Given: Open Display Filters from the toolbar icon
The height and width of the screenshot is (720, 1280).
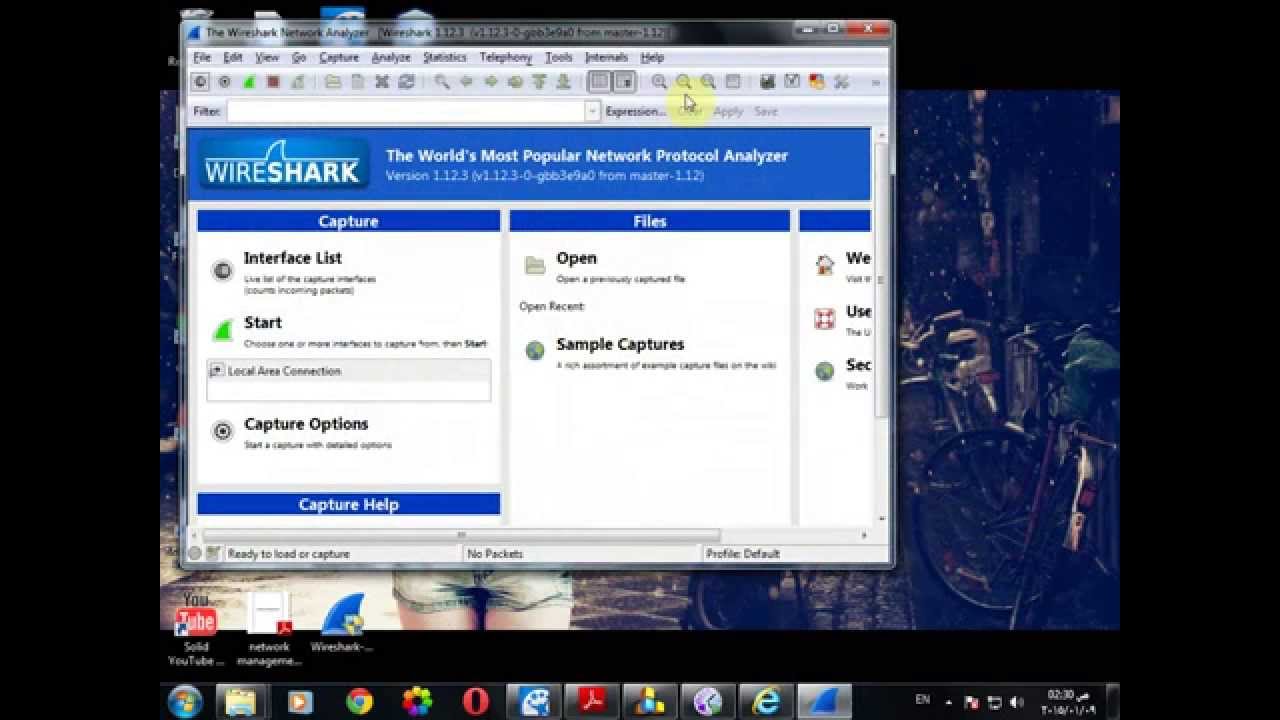Looking at the screenshot, I should pos(792,82).
